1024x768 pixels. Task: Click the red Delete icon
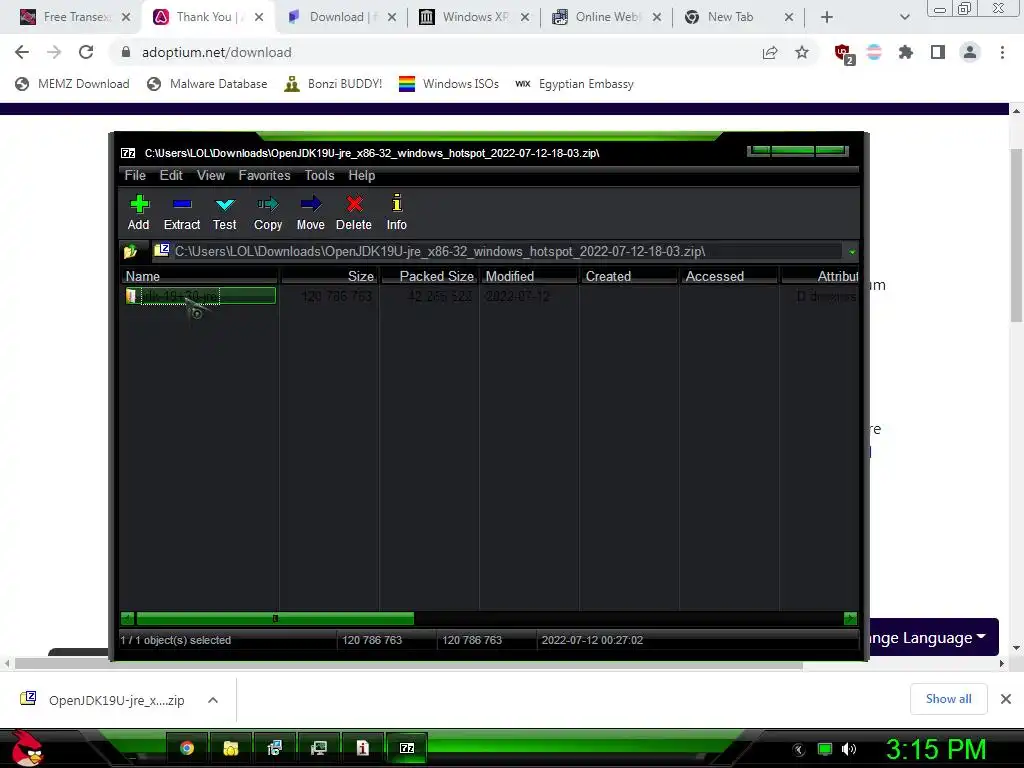point(354,212)
